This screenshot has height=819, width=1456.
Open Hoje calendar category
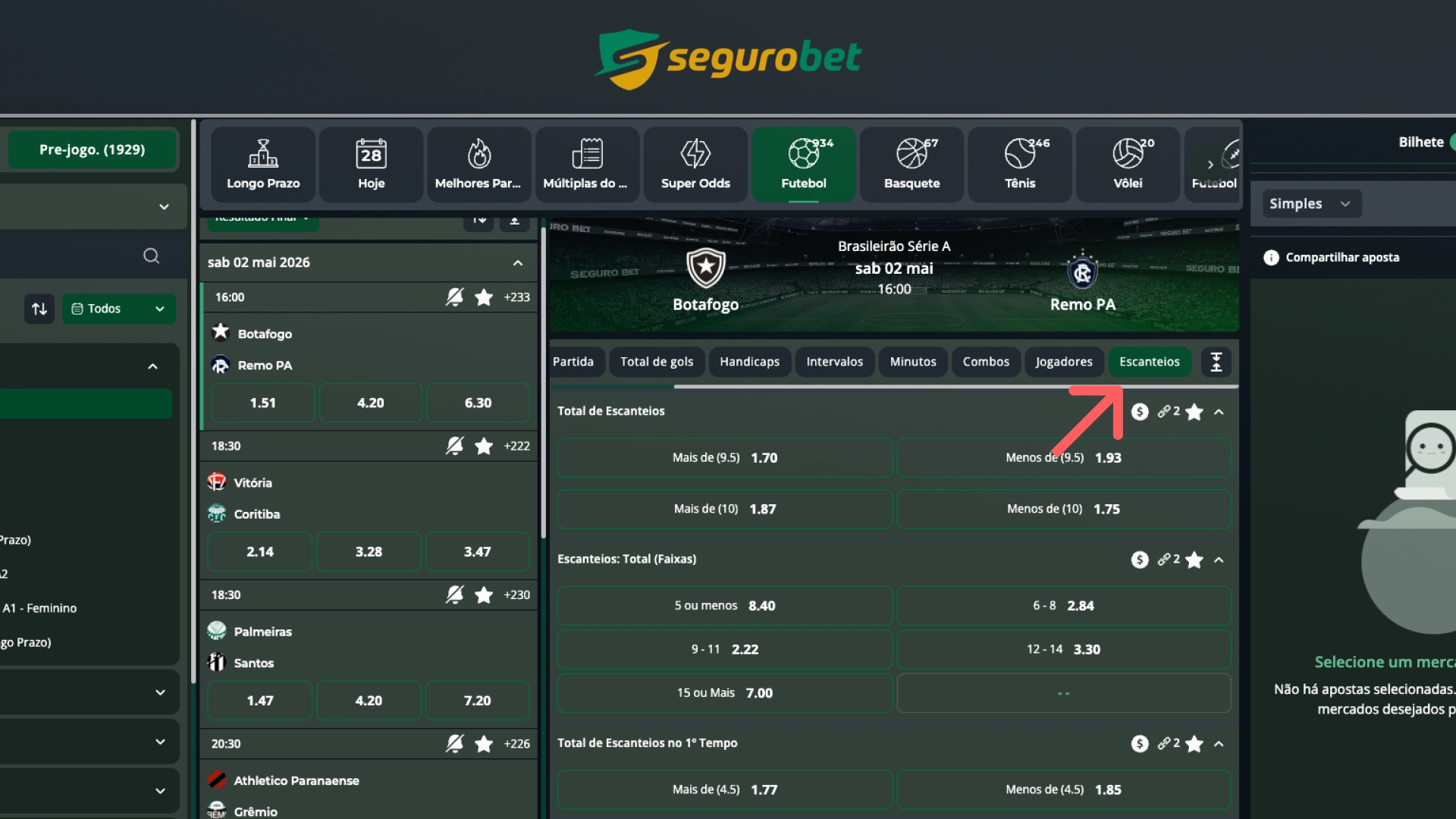371,165
